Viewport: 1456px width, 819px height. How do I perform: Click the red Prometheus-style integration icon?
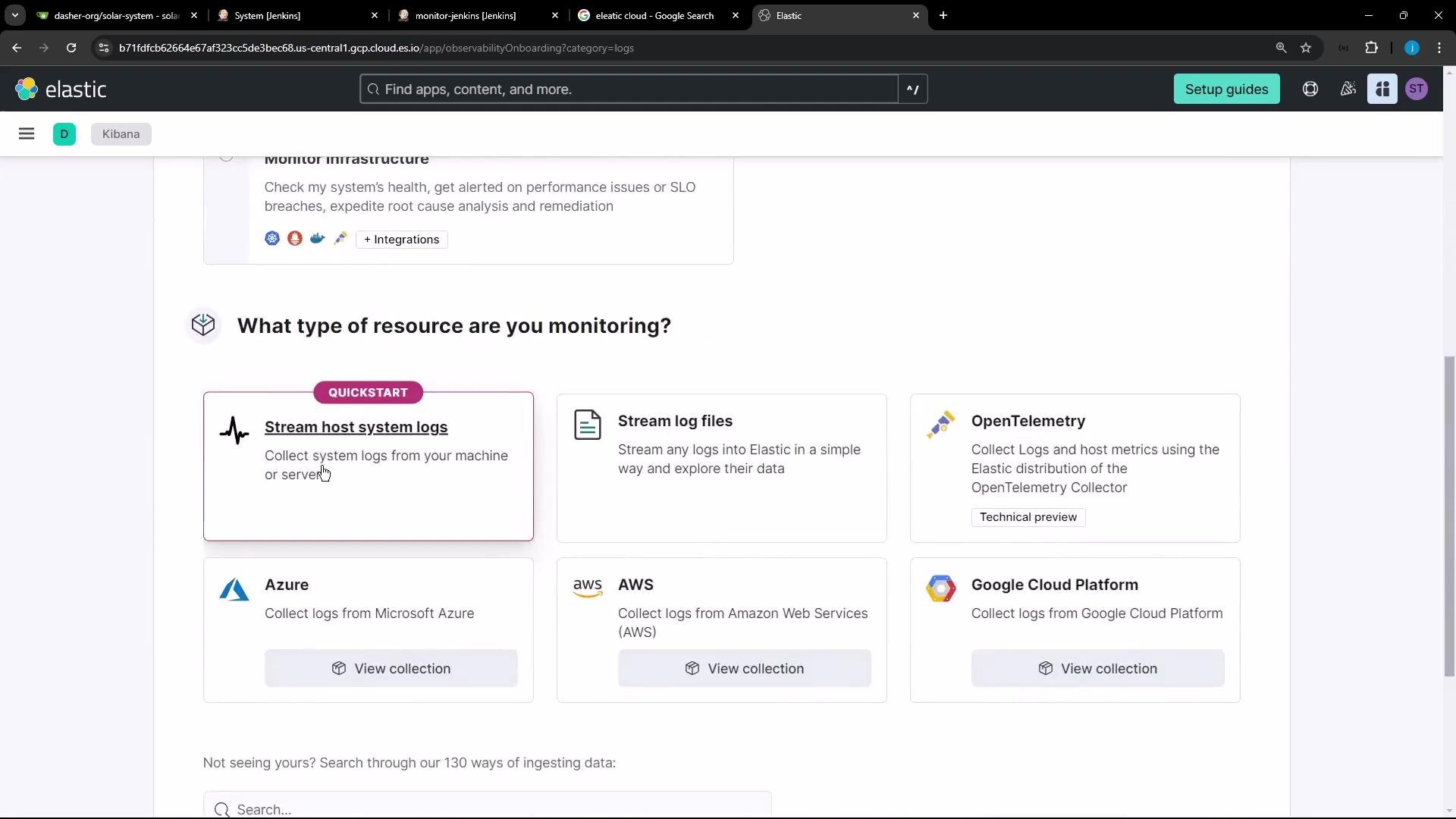pyautogui.click(x=295, y=239)
